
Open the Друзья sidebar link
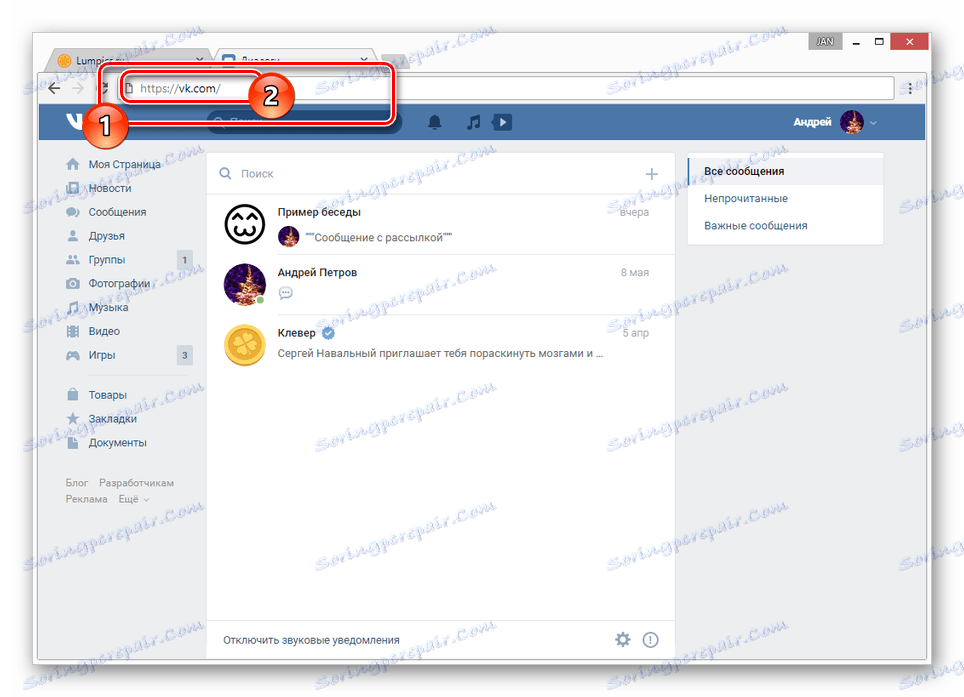(106, 236)
